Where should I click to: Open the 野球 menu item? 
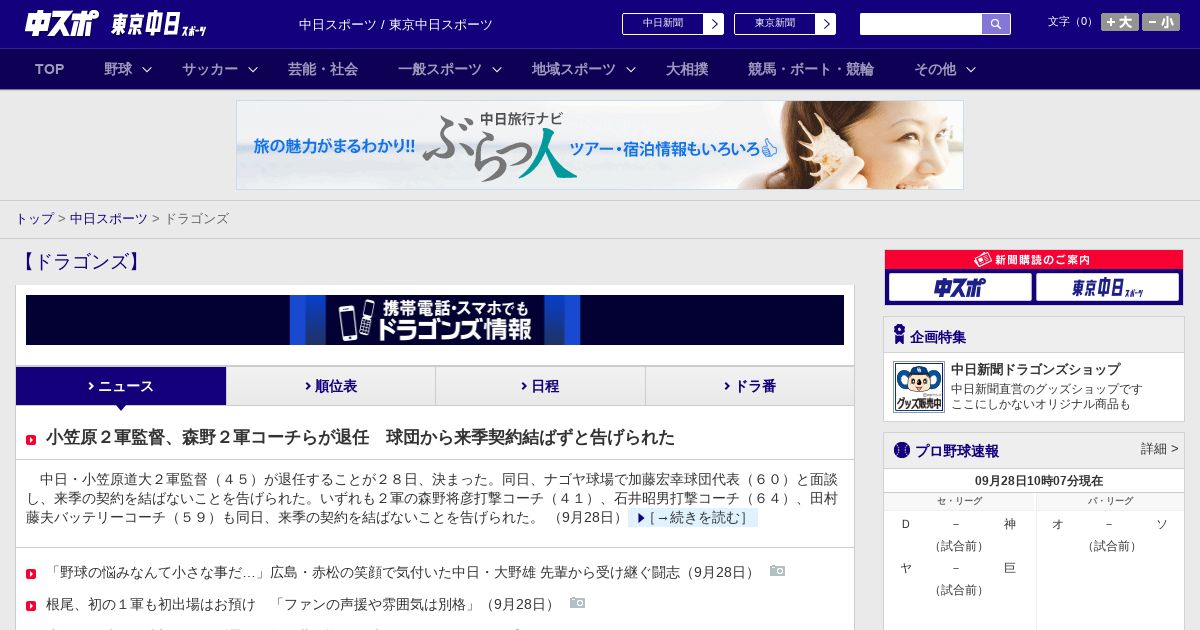click(118, 69)
